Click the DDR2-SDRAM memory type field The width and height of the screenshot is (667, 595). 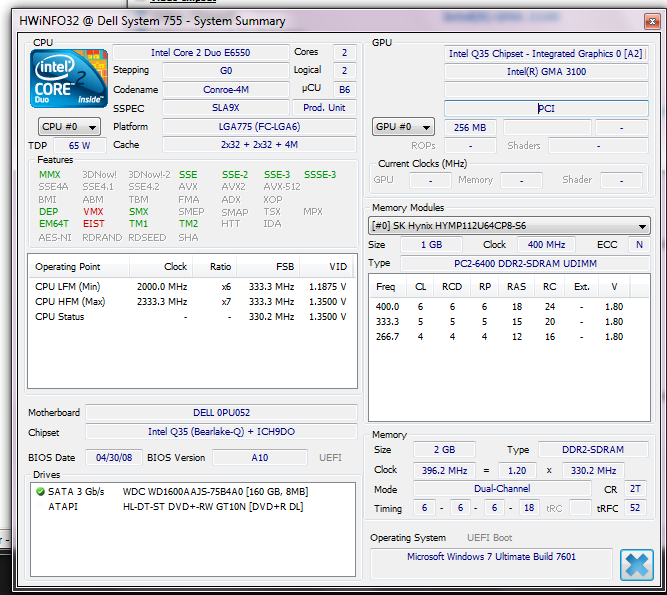(x=593, y=450)
